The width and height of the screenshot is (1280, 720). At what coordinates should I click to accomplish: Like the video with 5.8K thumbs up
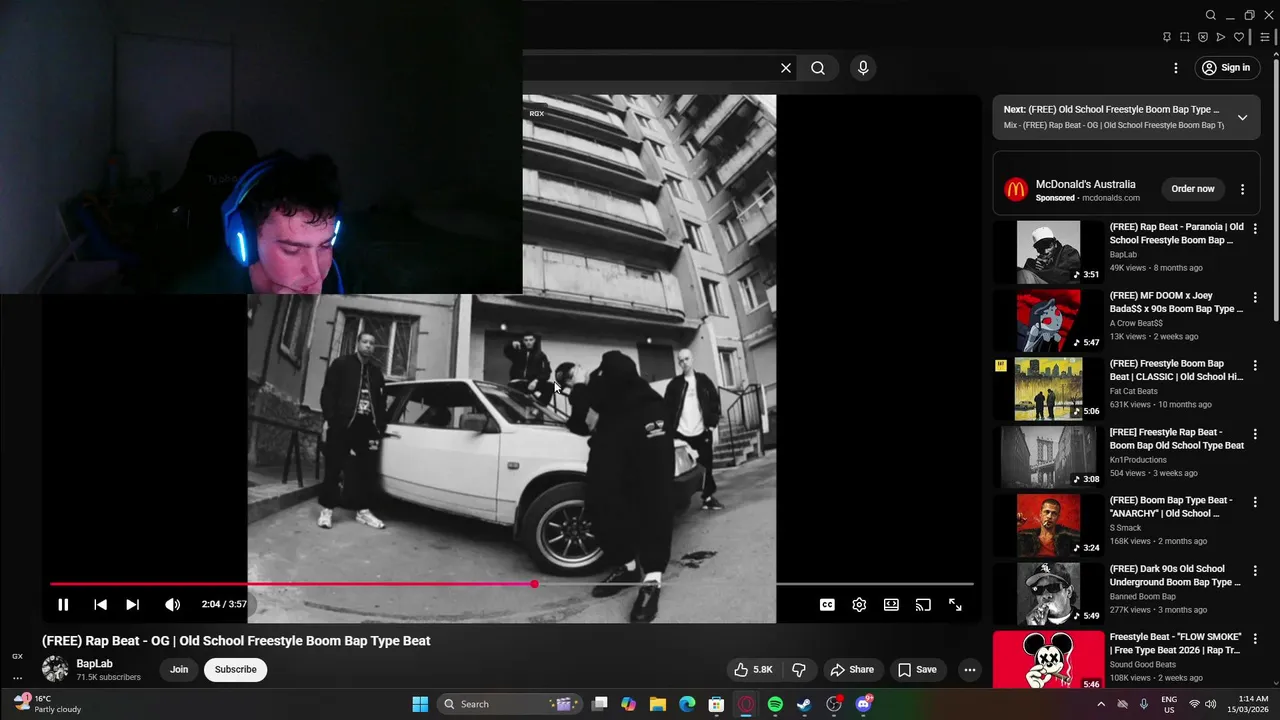pyautogui.click(x=753, y=670)
